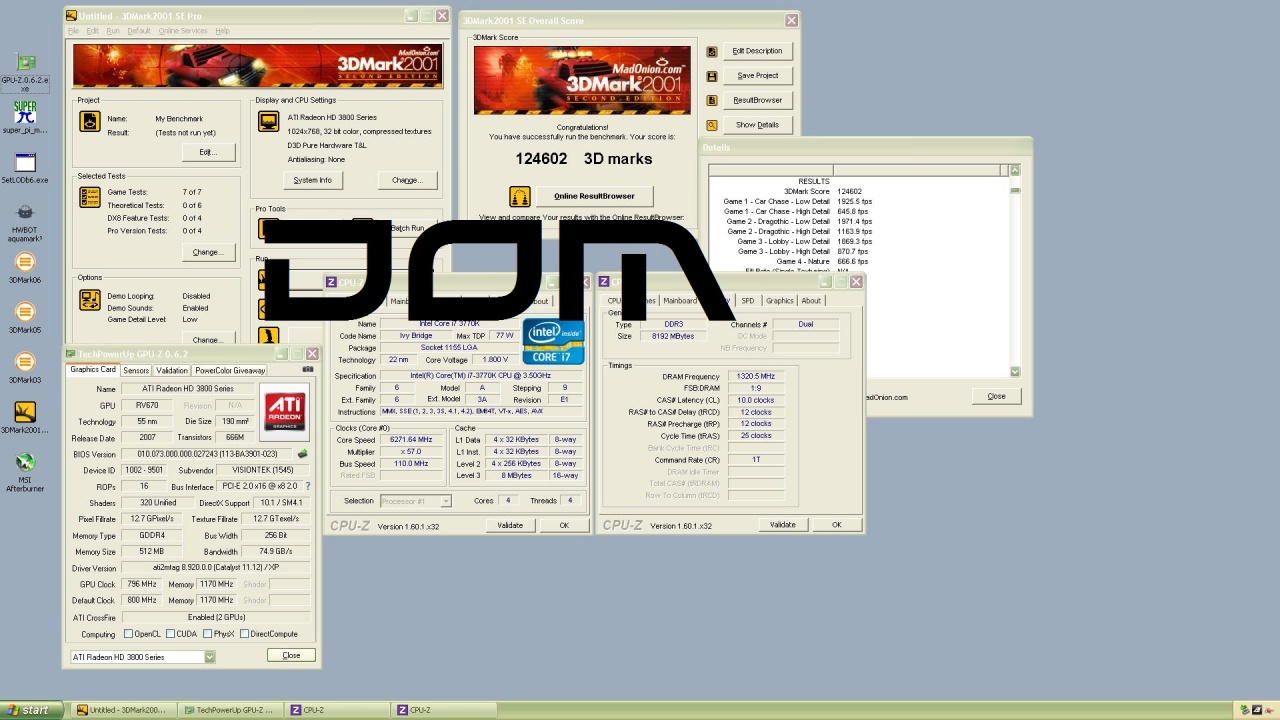1280x720 pixels.
Task: Click the BIOS save chip icon in GPU-Z
Action: coord(302,454)
